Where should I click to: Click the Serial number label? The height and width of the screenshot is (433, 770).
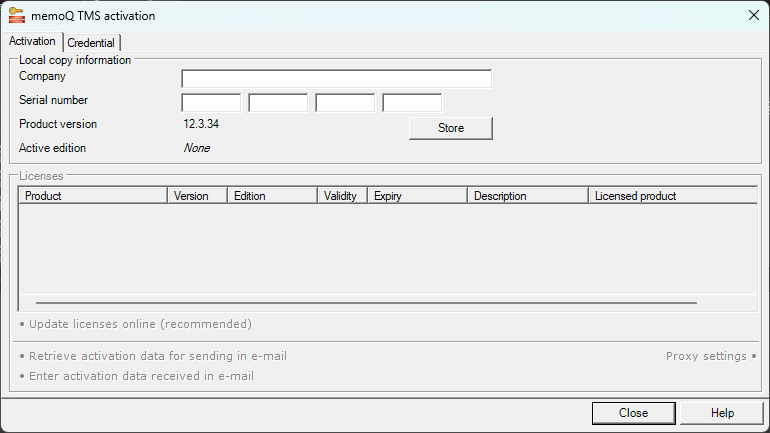[54, 100]
